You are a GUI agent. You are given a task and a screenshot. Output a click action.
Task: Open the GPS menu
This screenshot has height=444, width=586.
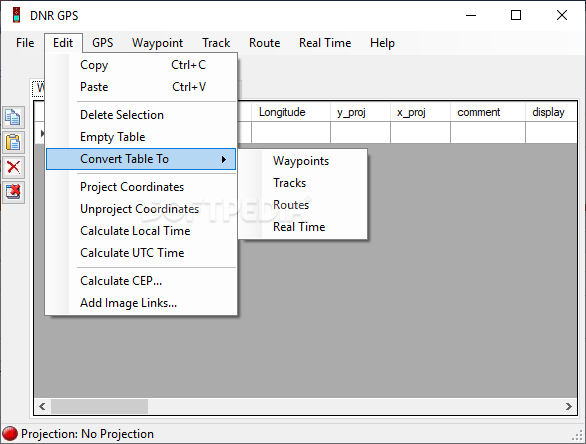(x=102, y=43)
